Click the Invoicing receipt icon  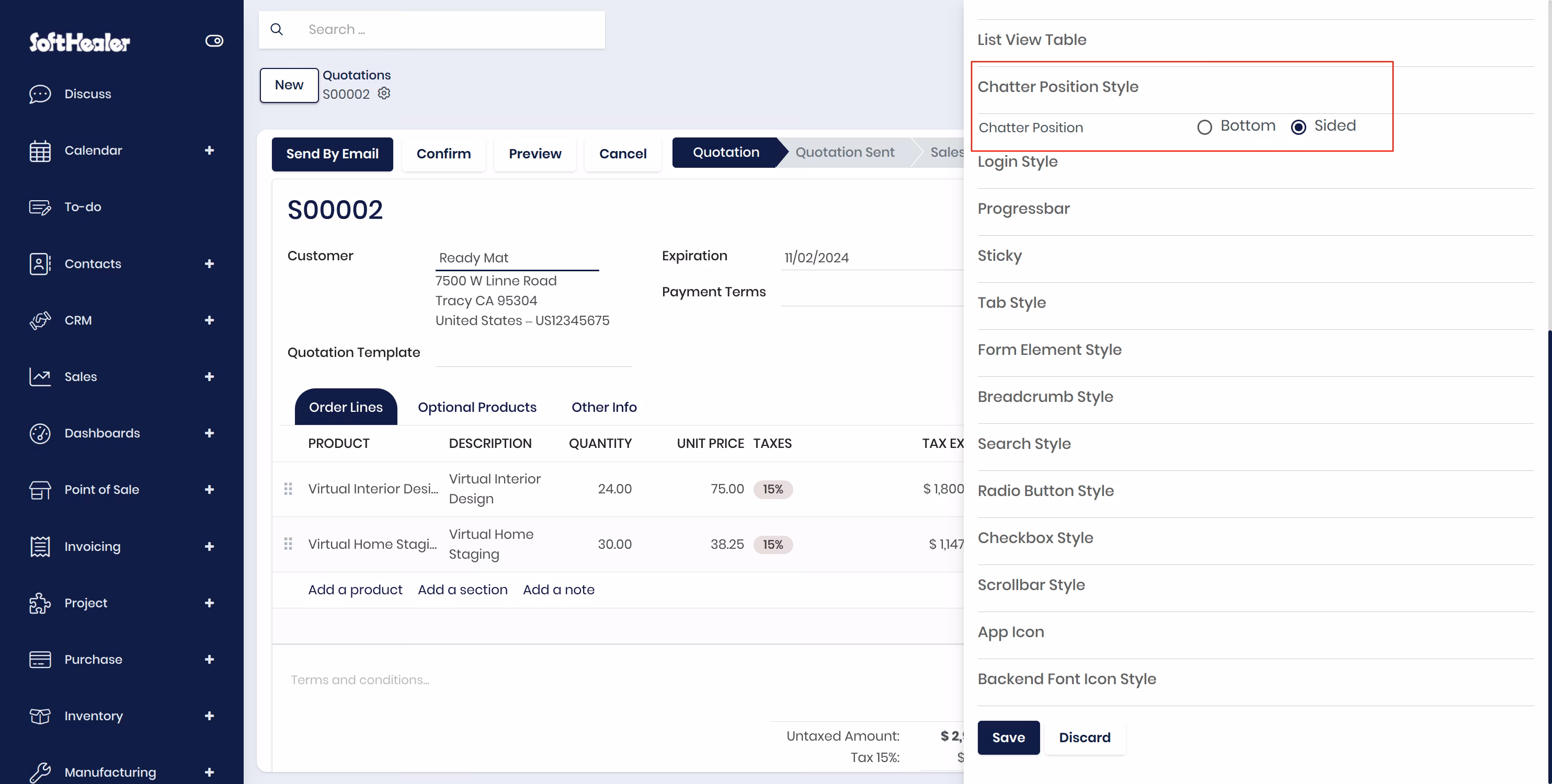(x=40, y=546)
